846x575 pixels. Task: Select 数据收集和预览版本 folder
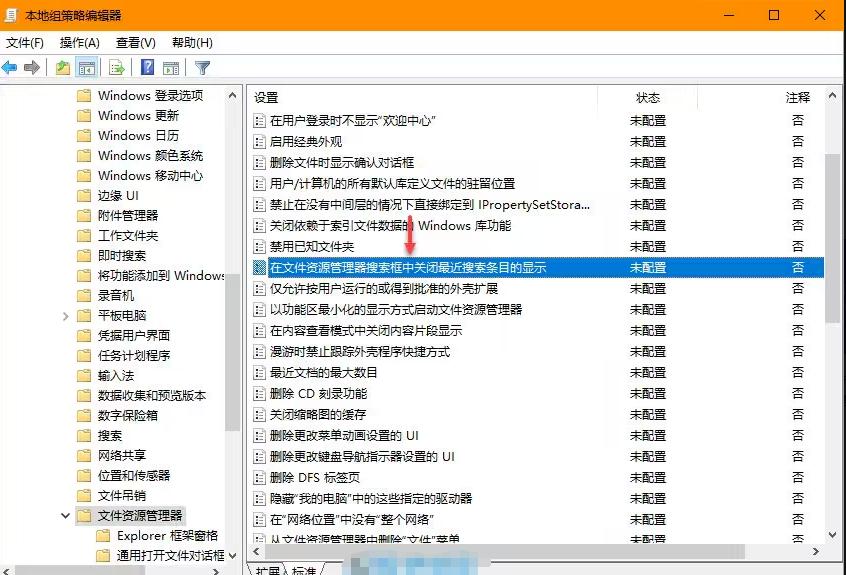(x=152, y=395)
